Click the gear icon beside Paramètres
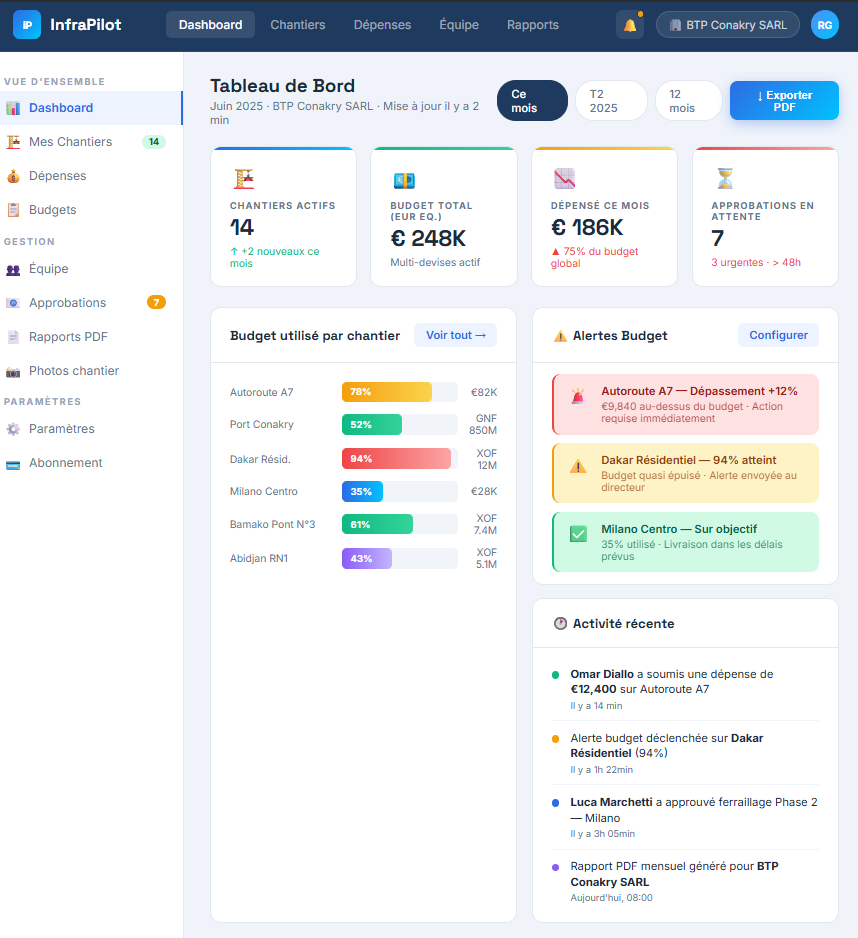Image resolution: width=858 pixels, height=938 pixels. pos(13,429)
